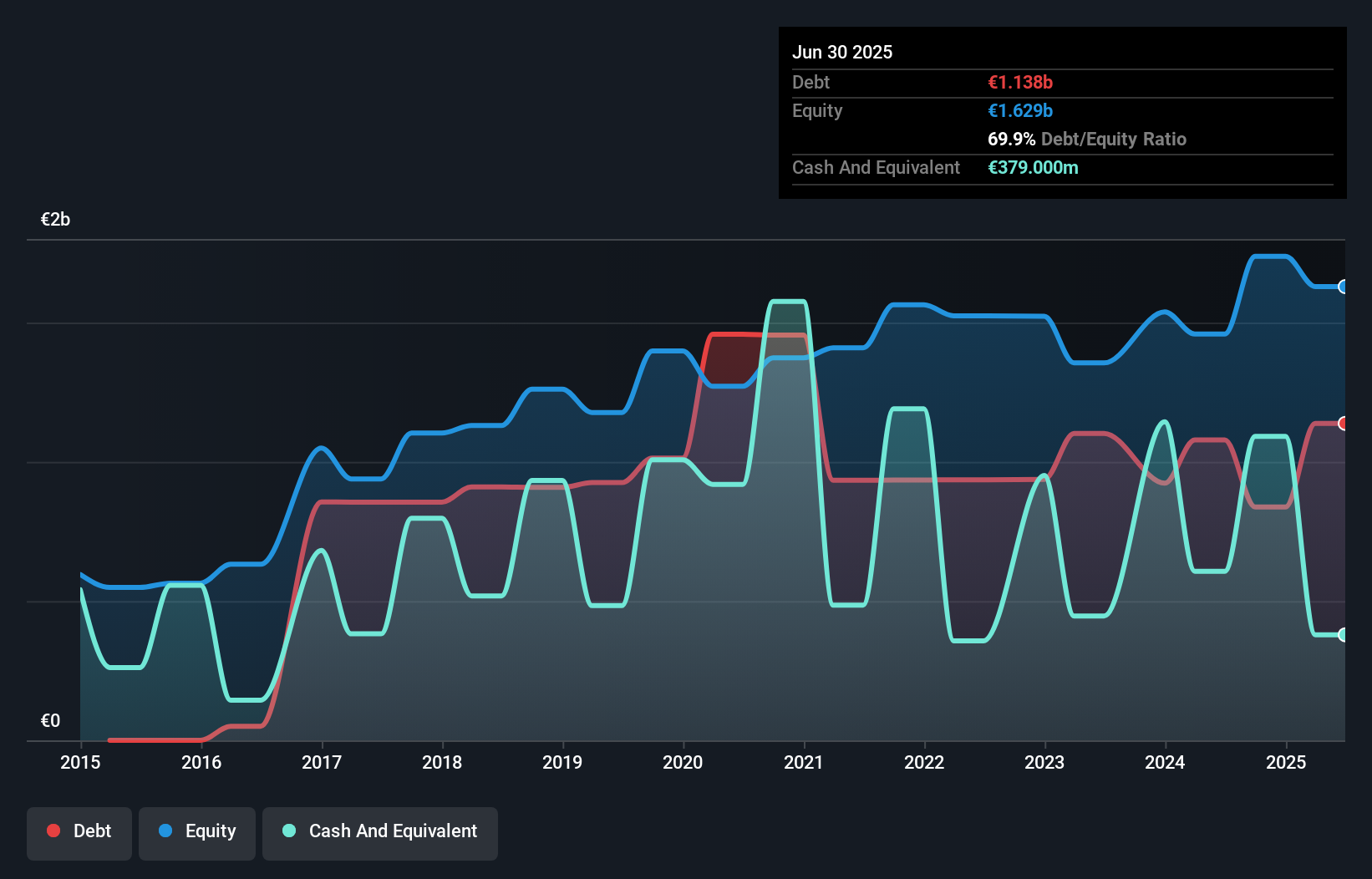Image resolution: width=1372 pixels, height=879 pixels.
Task: Click the teal Cash And Equivalent legend dot
Action: (289, 831)
